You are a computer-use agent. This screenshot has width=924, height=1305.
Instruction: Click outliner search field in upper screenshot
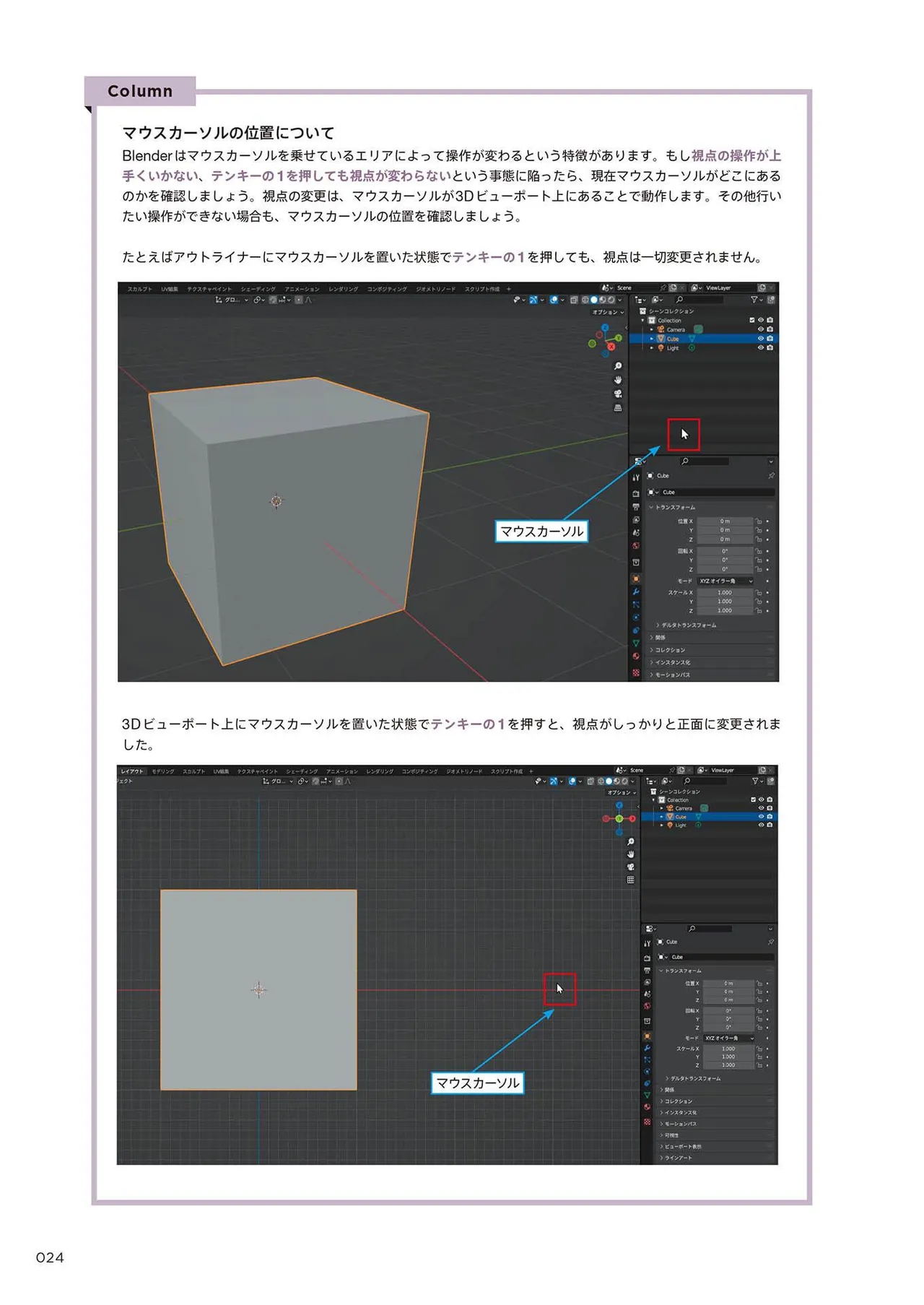point(699,300)
